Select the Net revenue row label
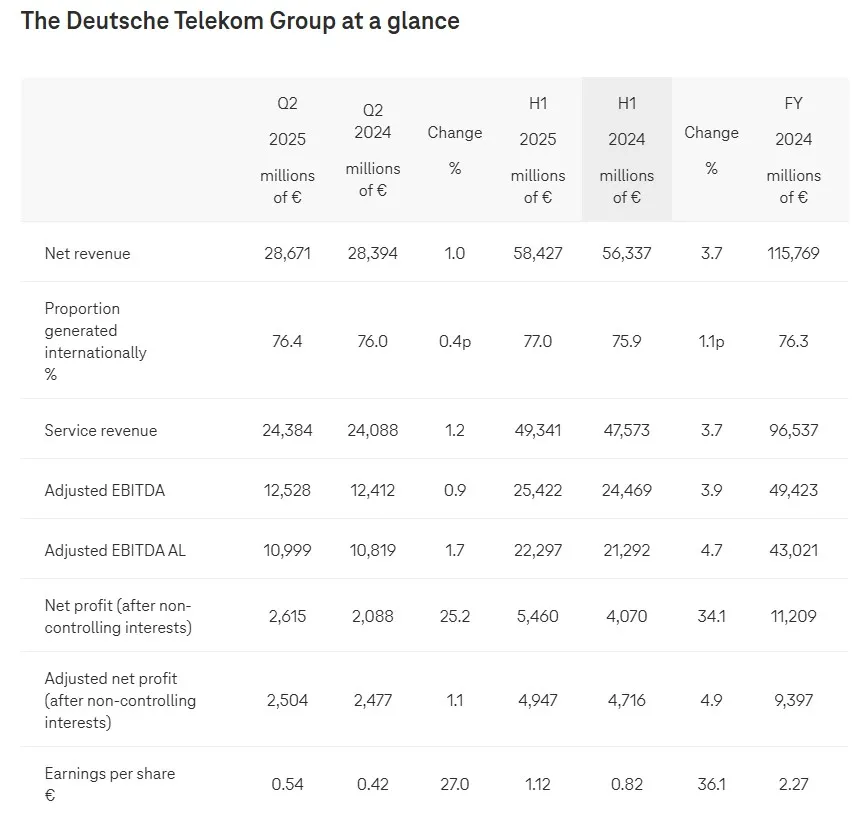 point(88,254)
